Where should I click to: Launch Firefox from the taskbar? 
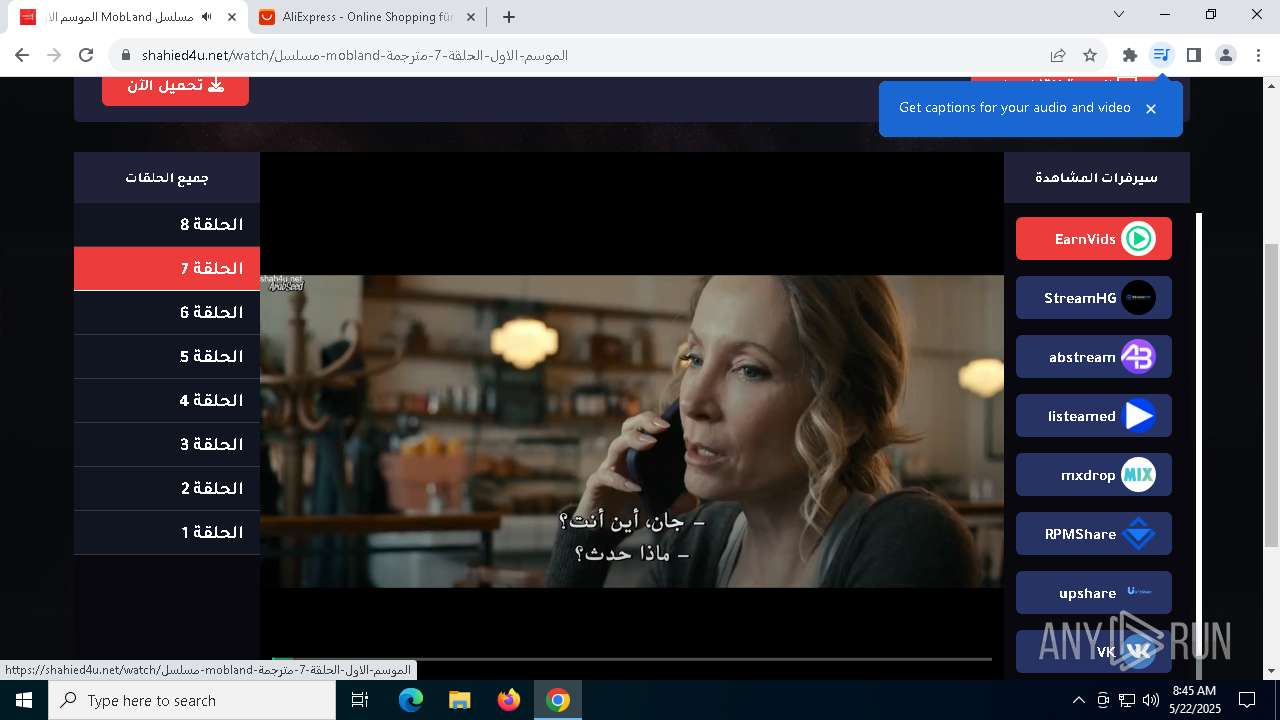pyautogui.click(x=509, y=700)
